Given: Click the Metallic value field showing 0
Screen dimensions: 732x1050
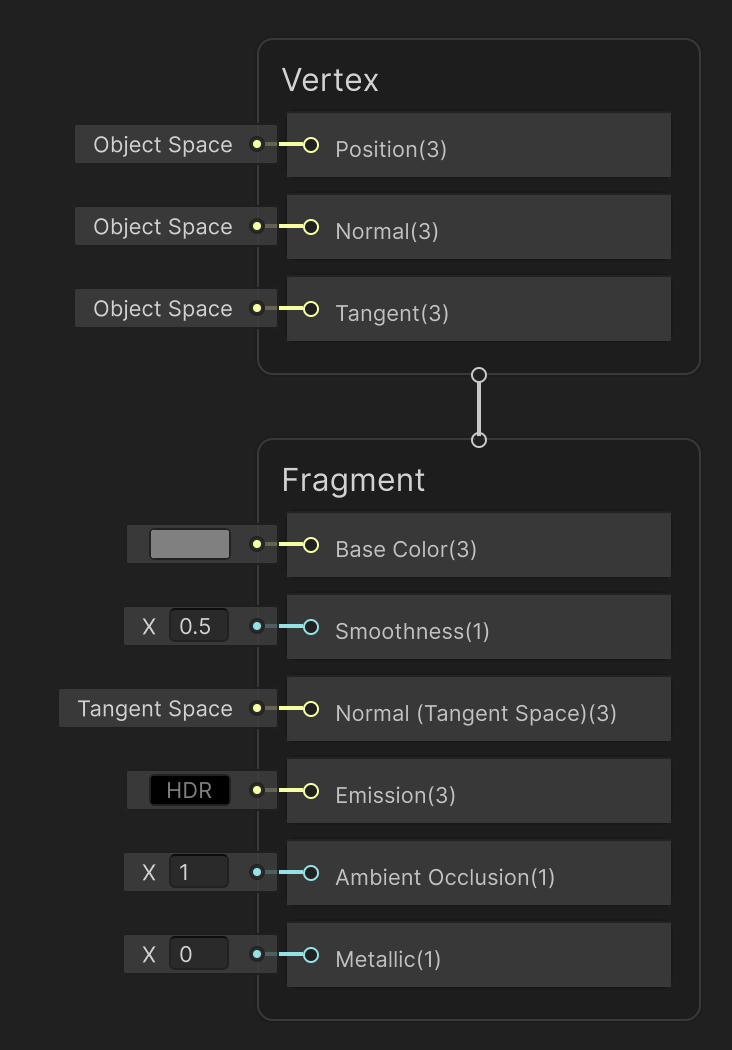Looking at the screenshot, I should point(197,954).
